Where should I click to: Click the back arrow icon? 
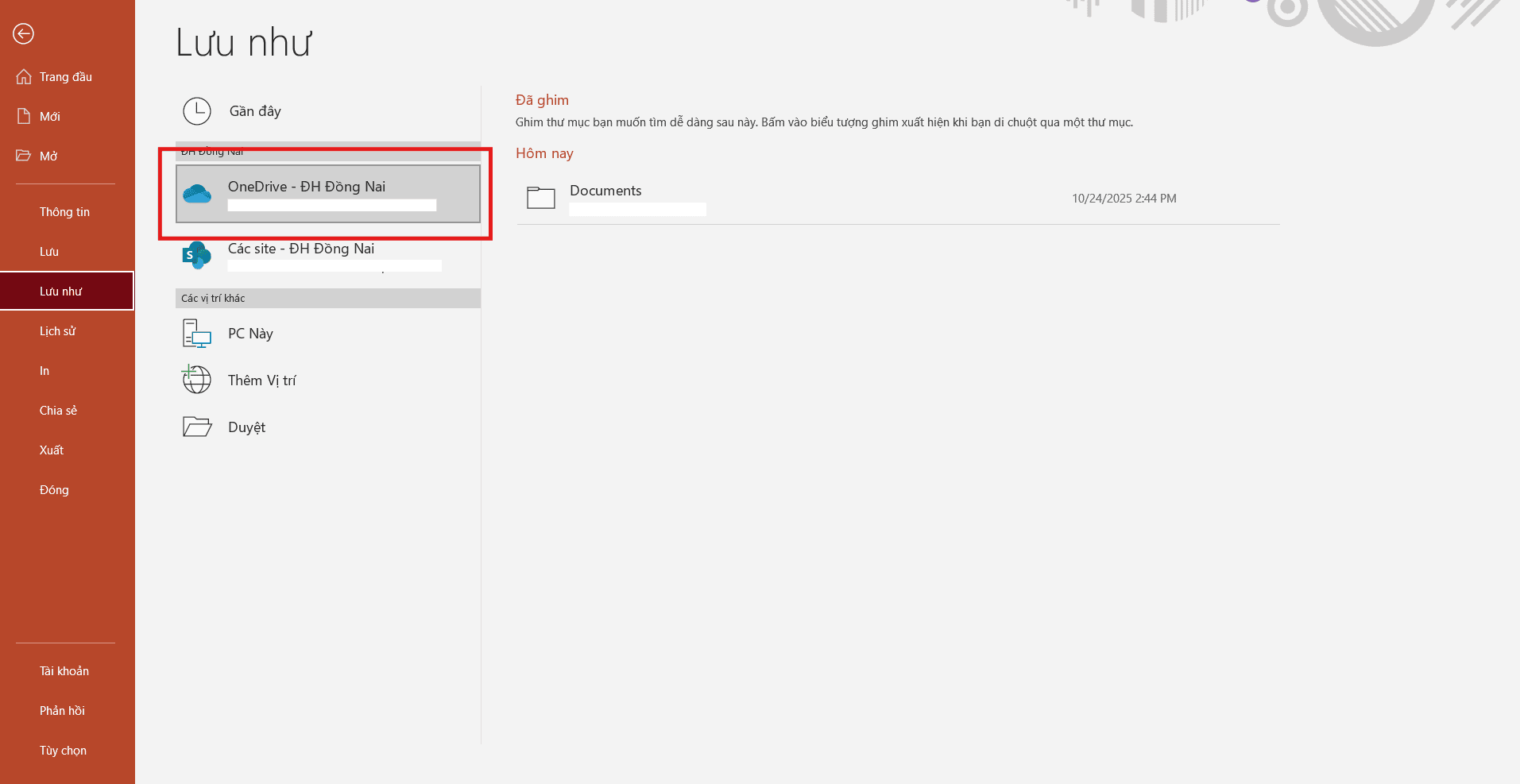pyautogui.click(x=23, y=33)
